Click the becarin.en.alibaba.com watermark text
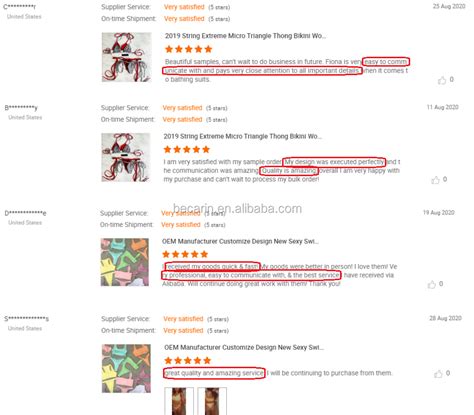The image size is (474, 415). click(237, 209)
